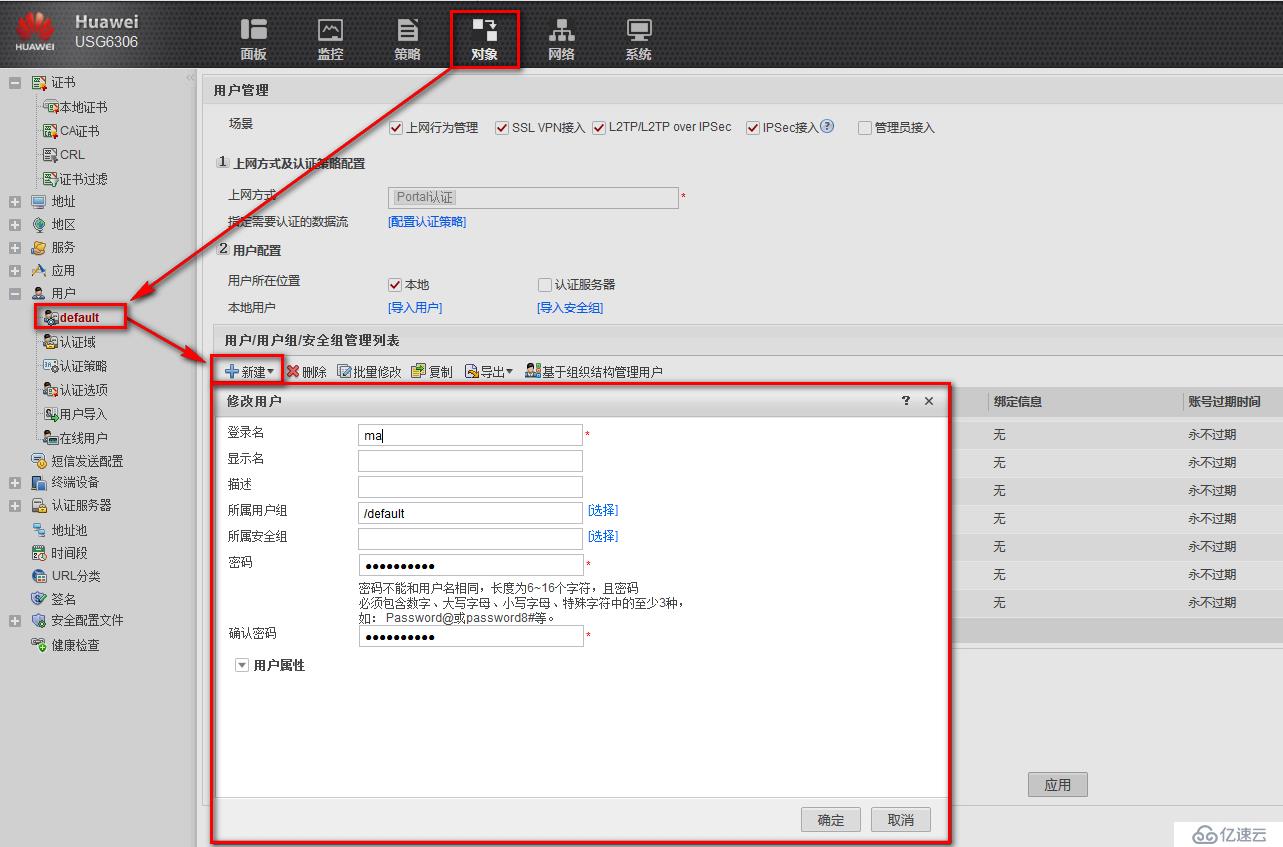
Task: Open the 新建 dropdown in toolbar
Action: pos(249,372)
